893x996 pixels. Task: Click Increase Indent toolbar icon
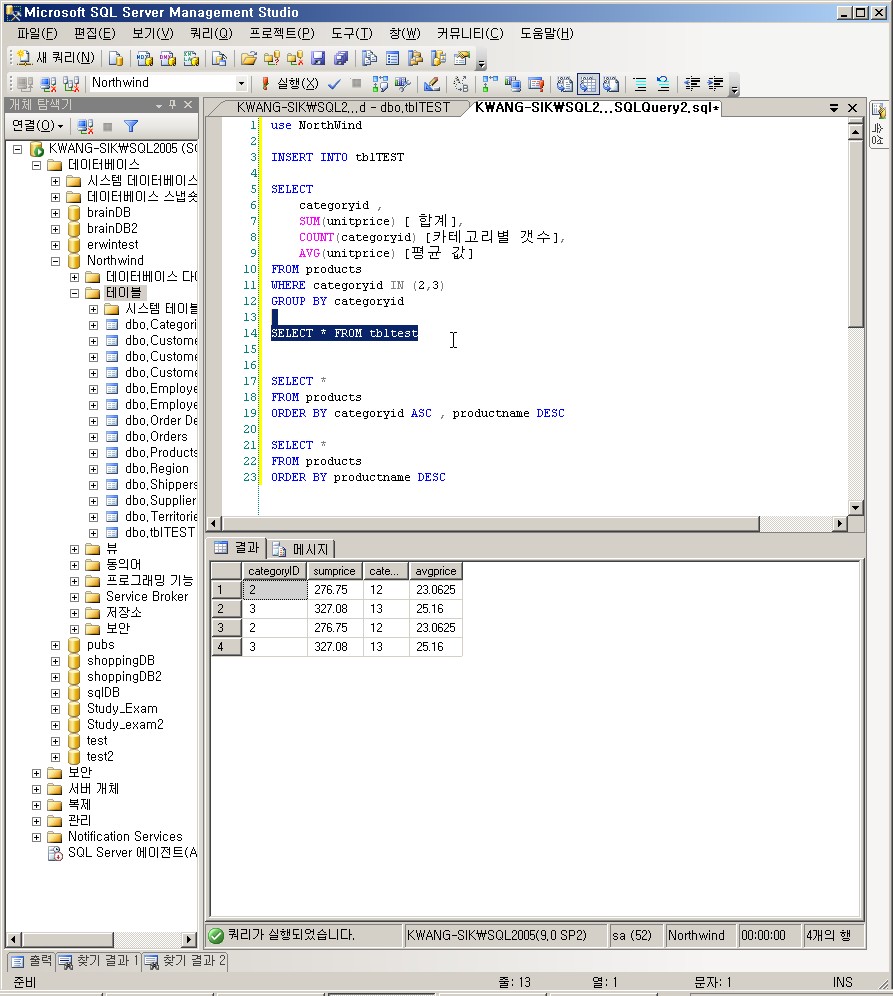pyautogui.click(x=715, y=83)
